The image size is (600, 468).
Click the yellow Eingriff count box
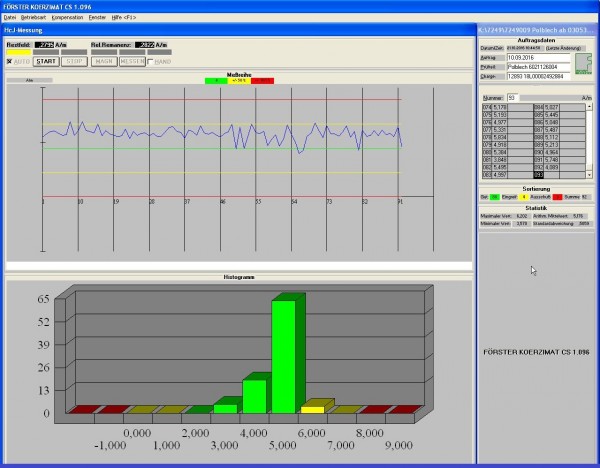point(523,197)
